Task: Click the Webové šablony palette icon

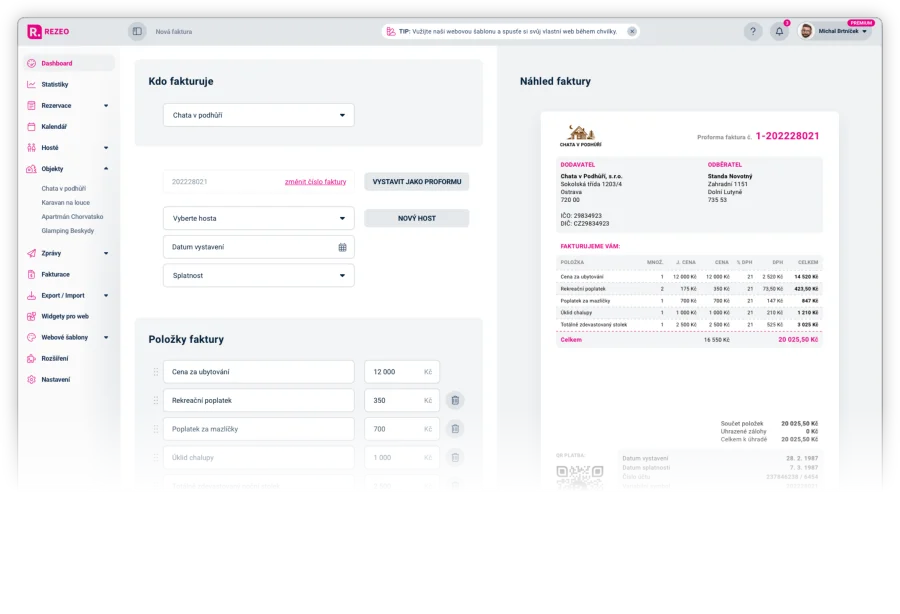Action: pyautogui.click(x=31, y=337)
